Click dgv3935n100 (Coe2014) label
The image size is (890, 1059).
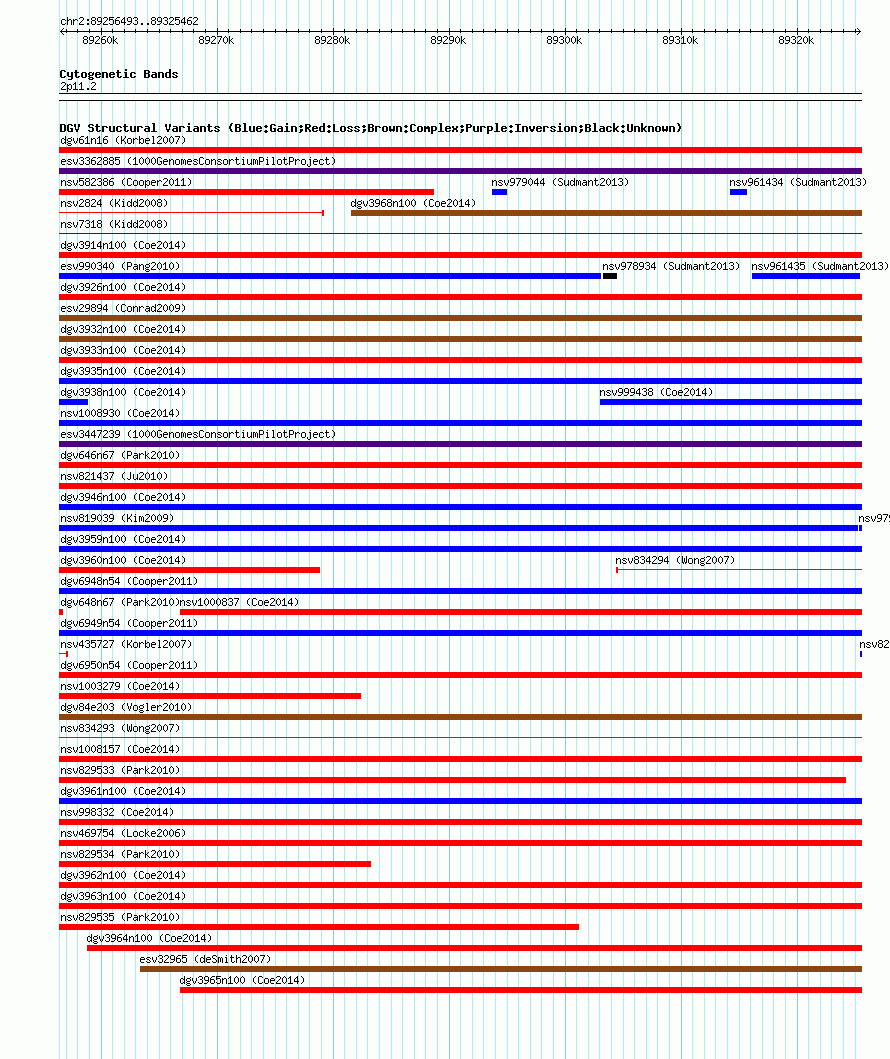[123, 371]
